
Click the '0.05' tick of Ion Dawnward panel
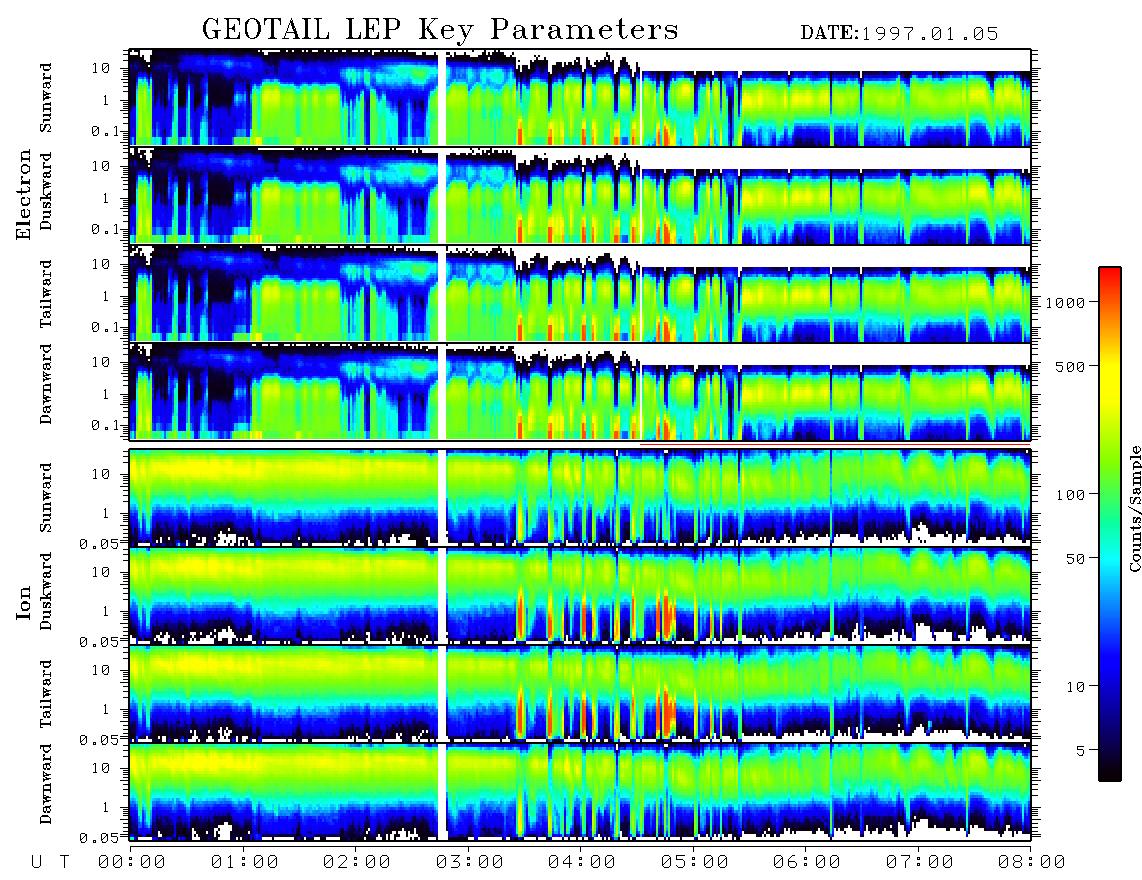[99, 838]
